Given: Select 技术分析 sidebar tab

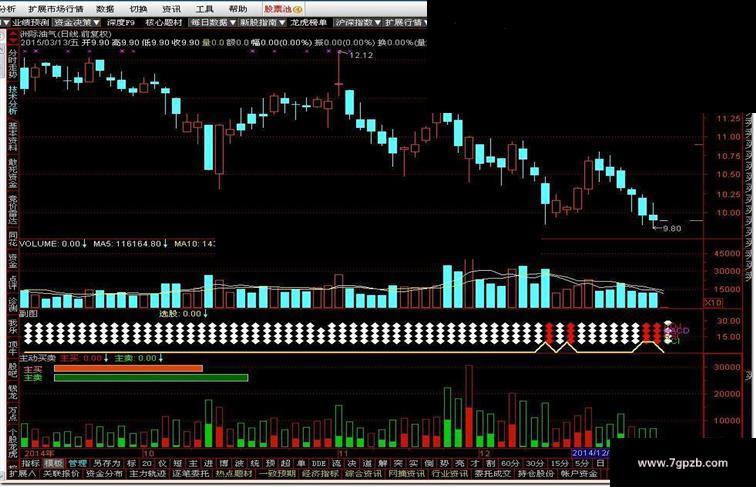Looking at the screenshot, I should pos(13,99).
